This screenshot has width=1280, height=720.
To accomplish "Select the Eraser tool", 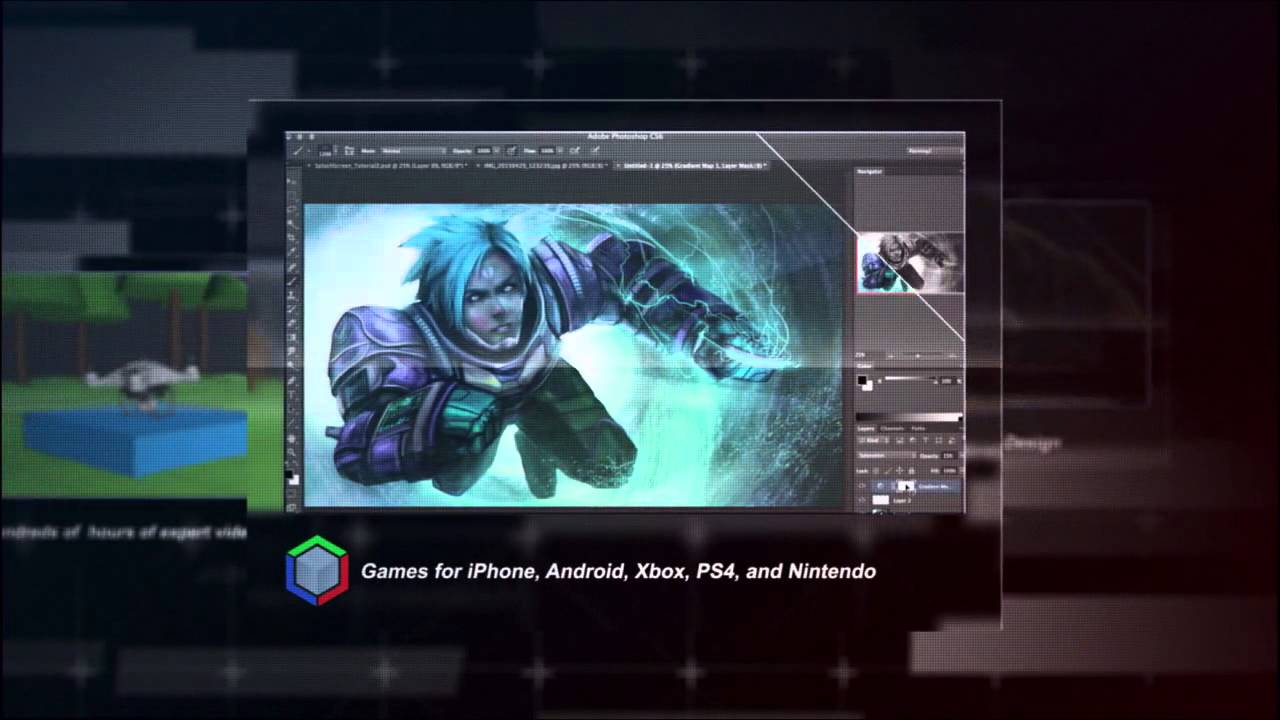I will [291, 323].
